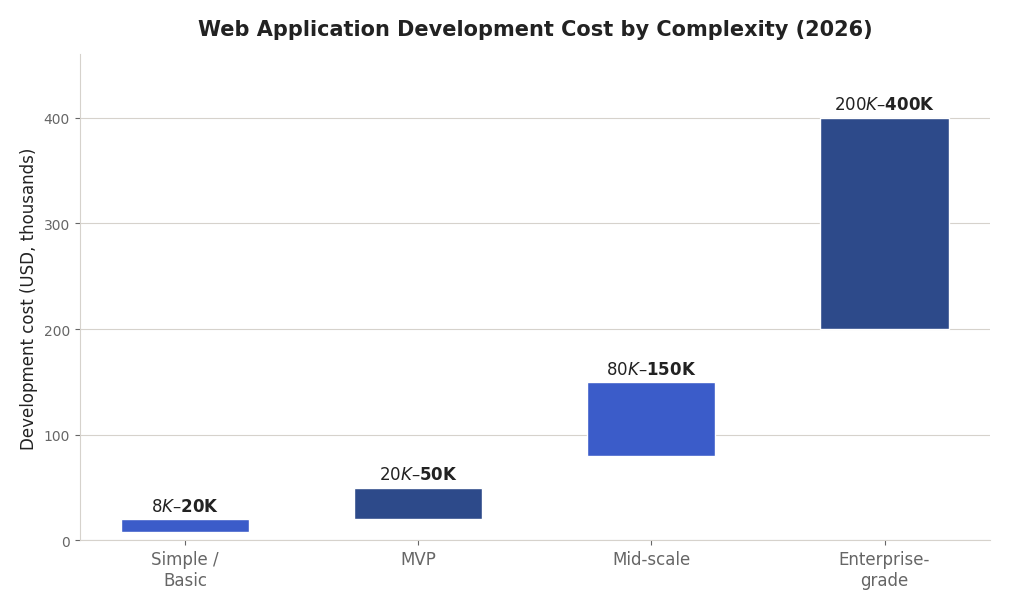Select the Simple / Basic bar
This screenshot has width=1010, height=609.
[x=186, y=526]
